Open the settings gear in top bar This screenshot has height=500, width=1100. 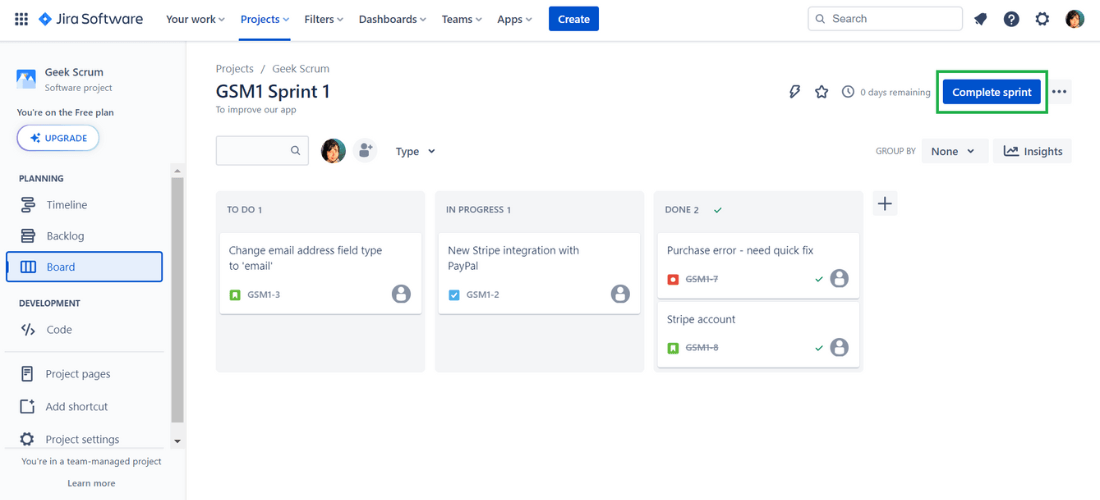[1042, 19]
